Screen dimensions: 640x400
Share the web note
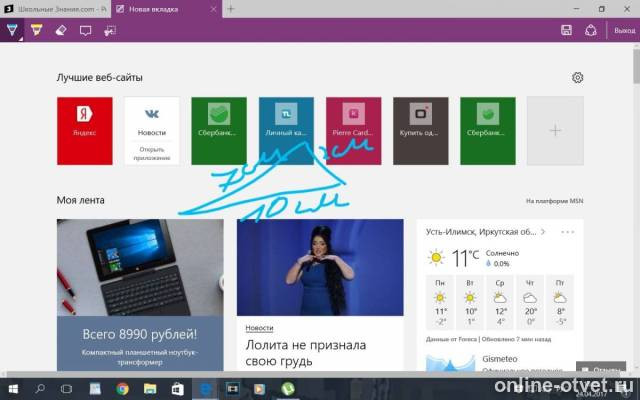pos(591,30)
